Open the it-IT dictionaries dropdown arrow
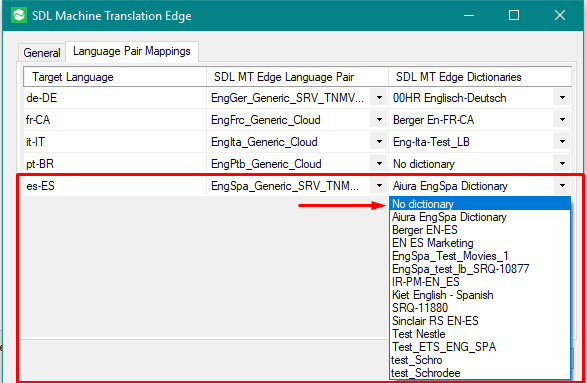This screenshot has height=383, width=587. pos(562,142)
